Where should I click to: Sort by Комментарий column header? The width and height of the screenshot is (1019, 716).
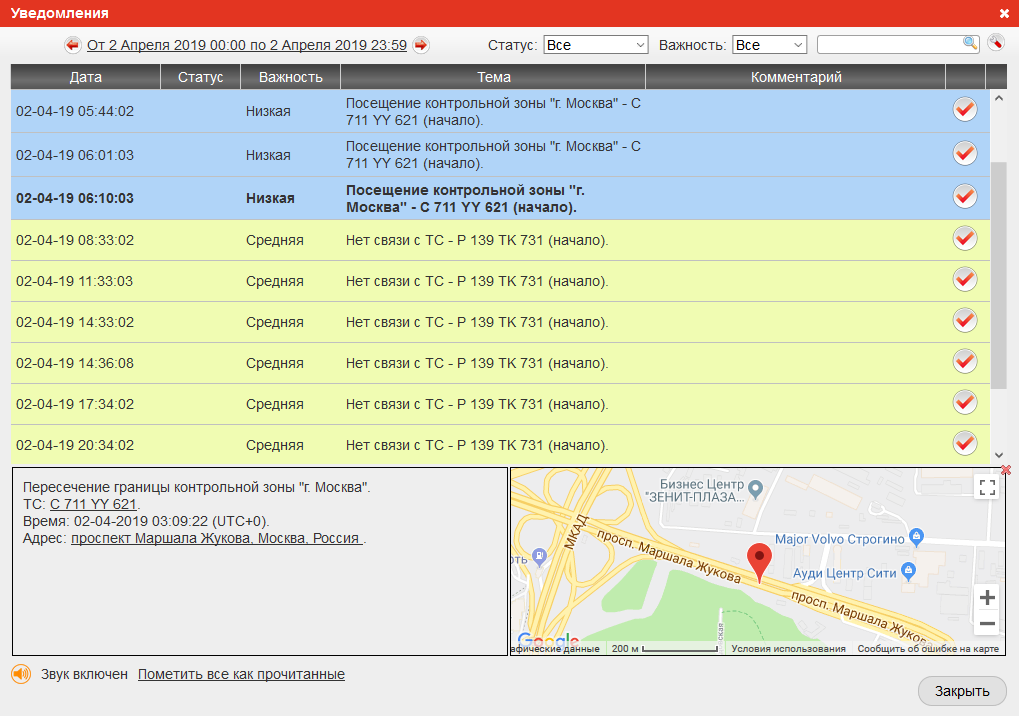click(x=795, y=77)
